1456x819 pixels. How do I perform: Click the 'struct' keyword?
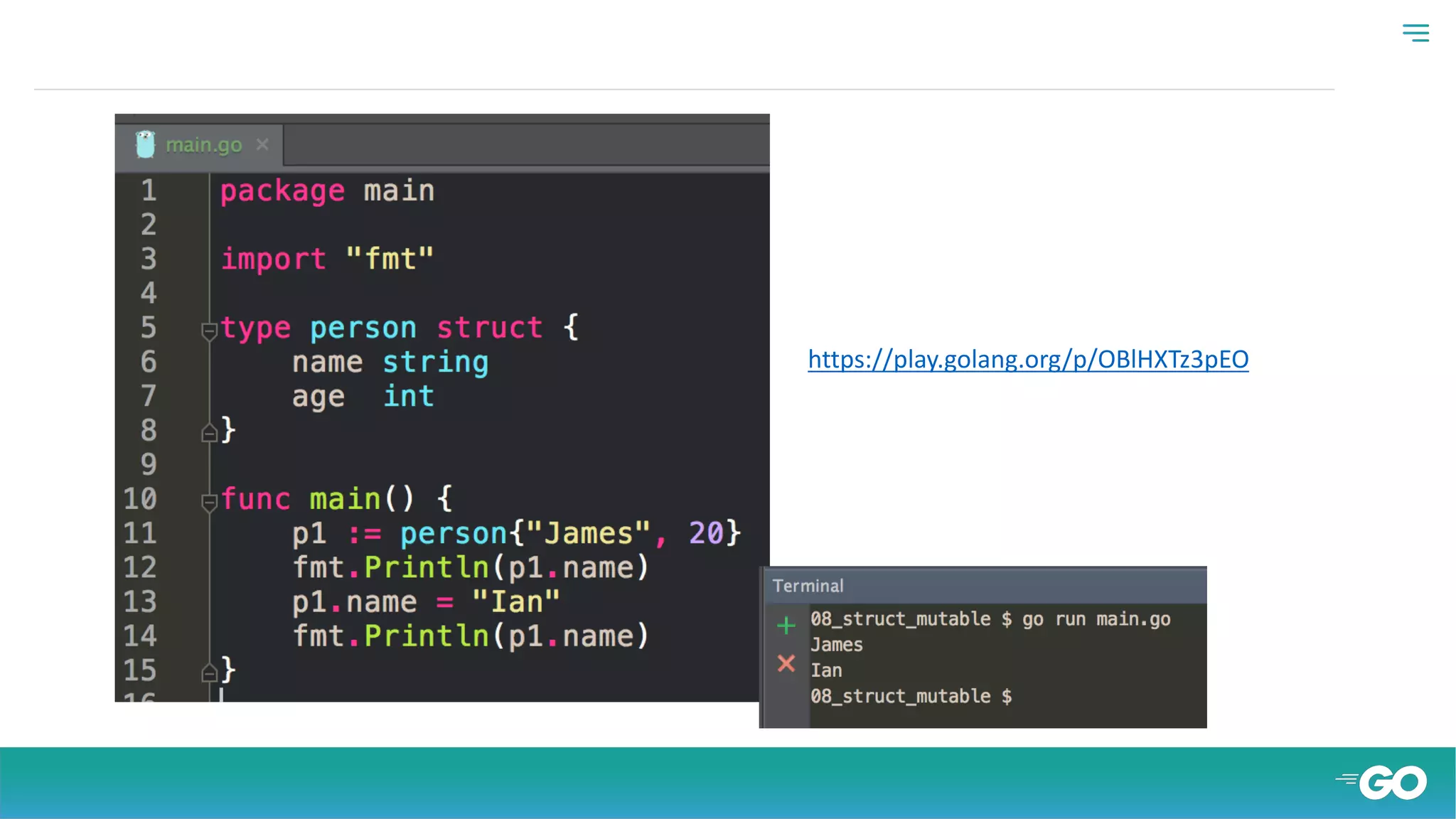click(x=489, y=328)
